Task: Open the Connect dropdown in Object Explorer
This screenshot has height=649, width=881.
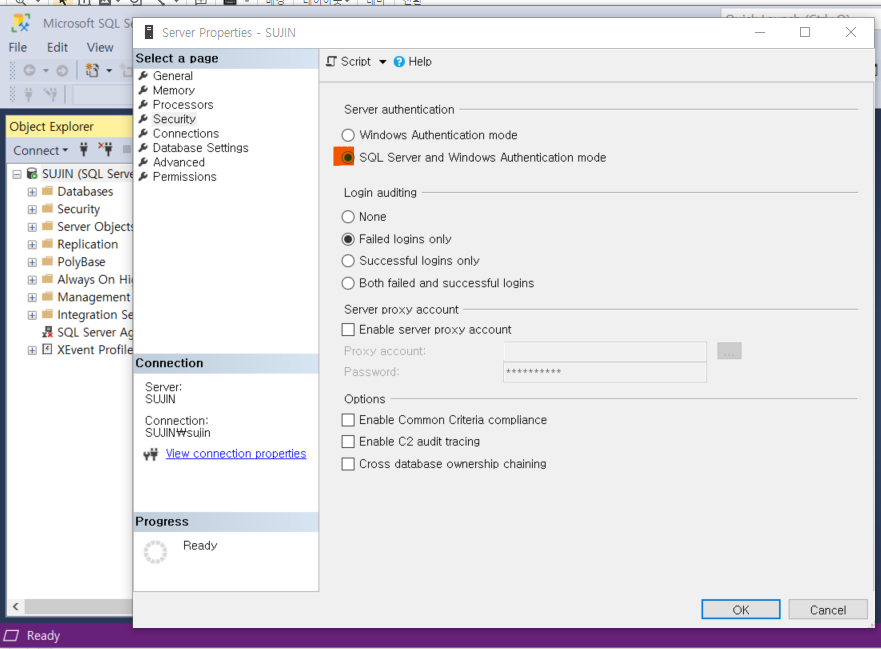Action: tap(40, 151)
